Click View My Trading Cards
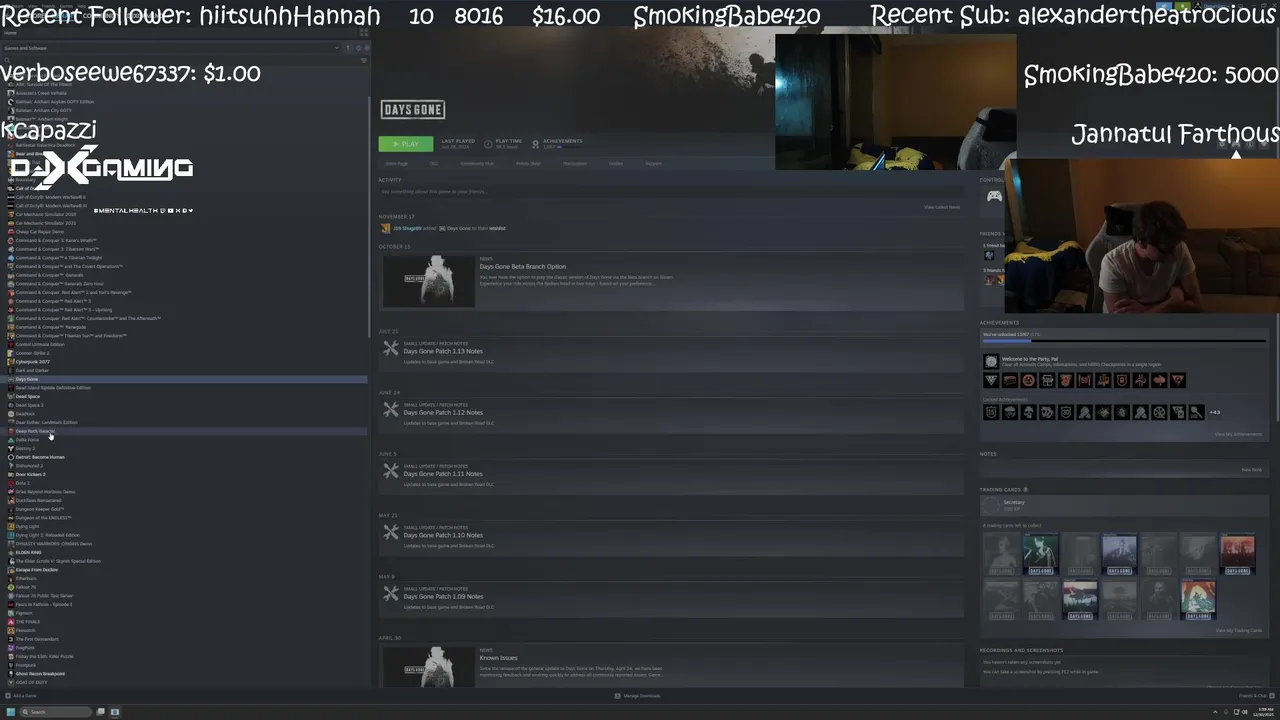This screenshot has height=720, width=1280. (x=1238, y=630)
